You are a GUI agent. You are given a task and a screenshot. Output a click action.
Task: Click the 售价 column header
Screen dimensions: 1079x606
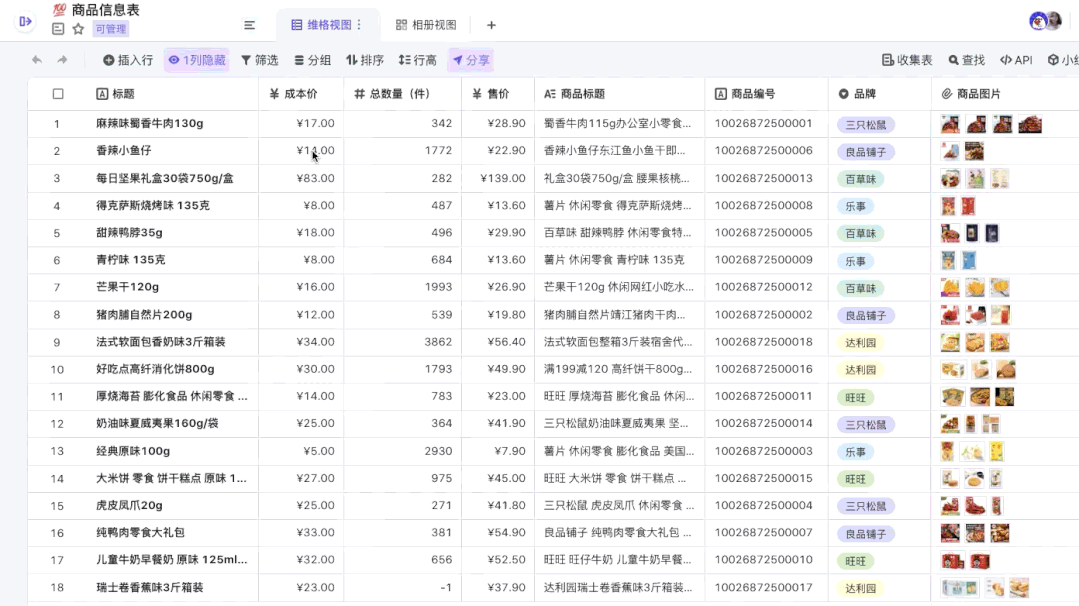[498, 94]
